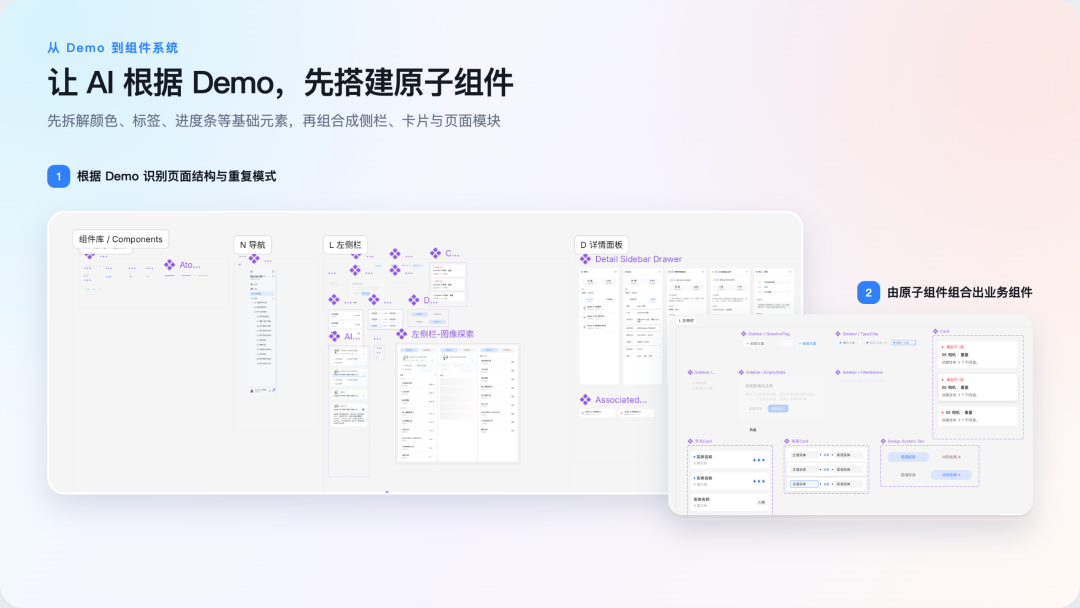The width and height of the screenshot is (1080, 608).
Task: Click the component icon beside 'D...'
Action: (413, 300)
